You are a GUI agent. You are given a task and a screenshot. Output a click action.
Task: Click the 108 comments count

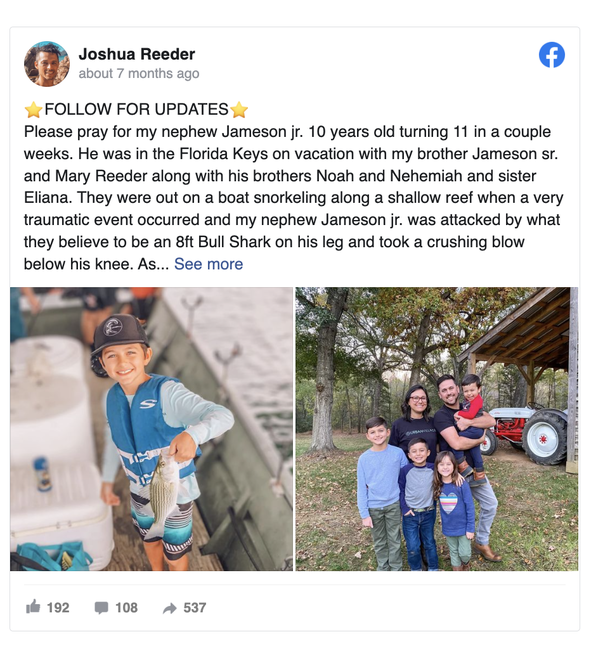tap(126, 608)
